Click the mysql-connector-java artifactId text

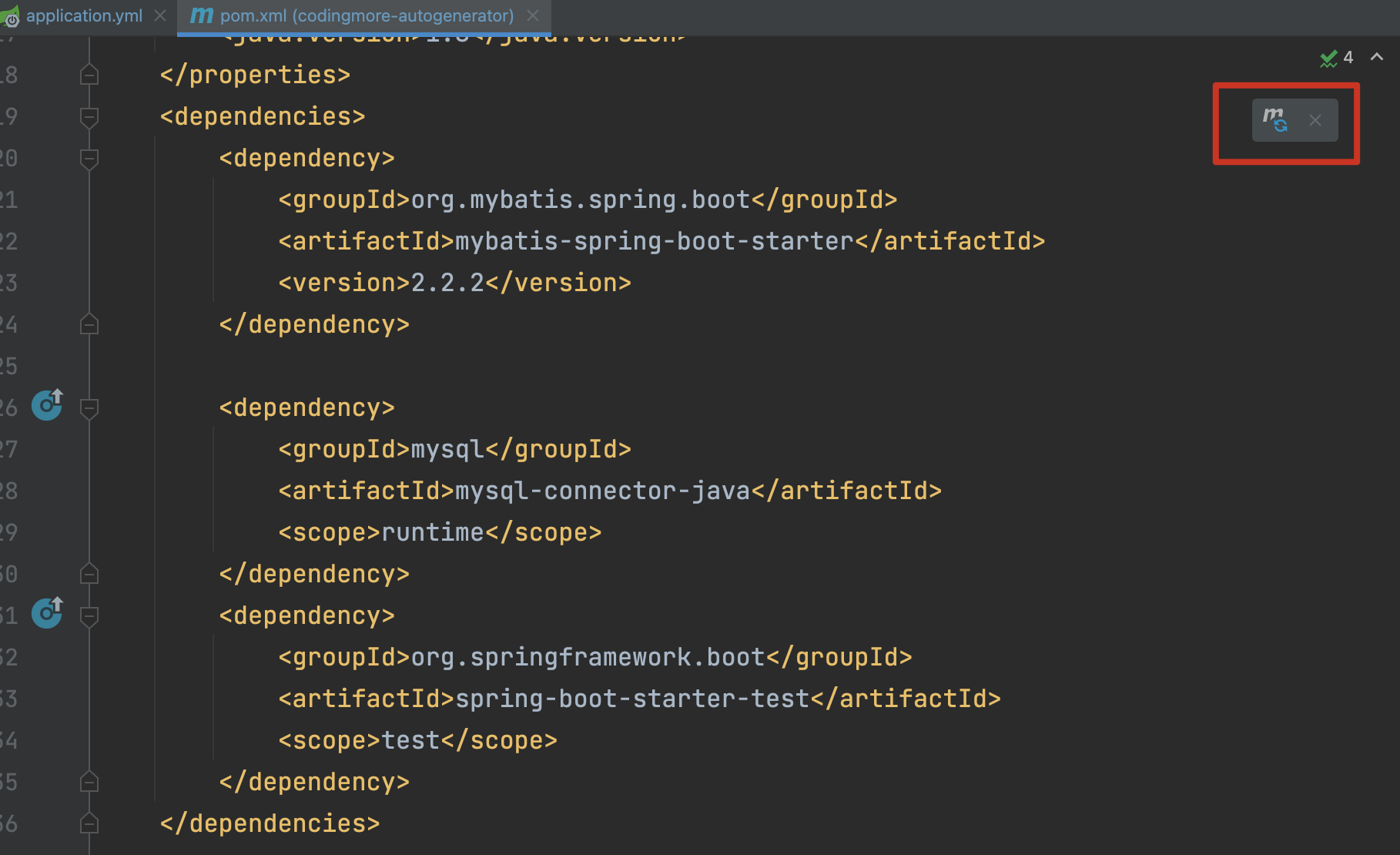tap(602, 491)
